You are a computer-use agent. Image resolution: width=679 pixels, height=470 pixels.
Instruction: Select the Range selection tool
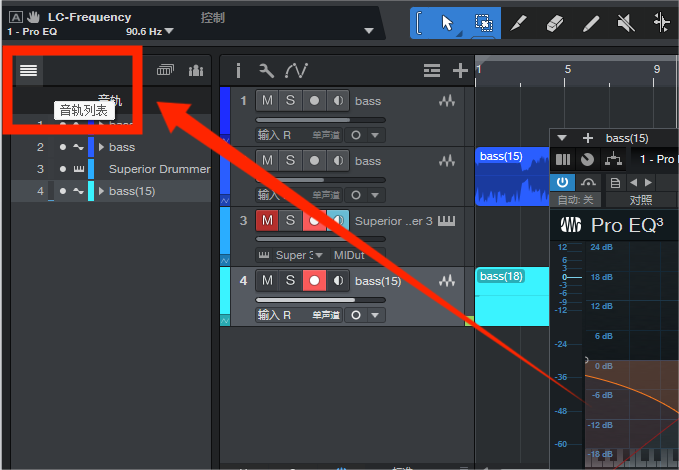coord(483,23)
